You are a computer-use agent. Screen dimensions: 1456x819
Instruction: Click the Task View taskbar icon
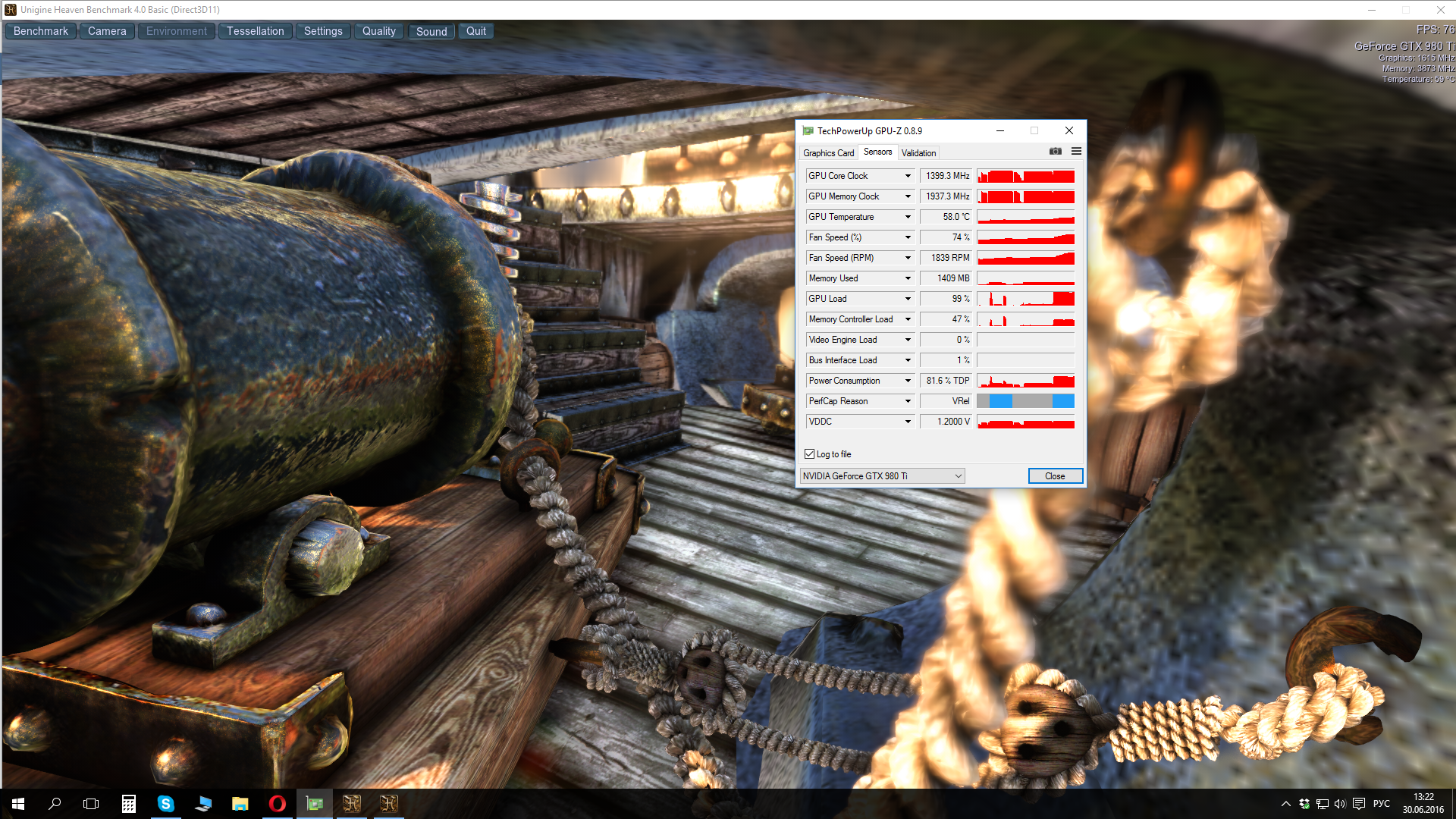(x=91, y=804)
